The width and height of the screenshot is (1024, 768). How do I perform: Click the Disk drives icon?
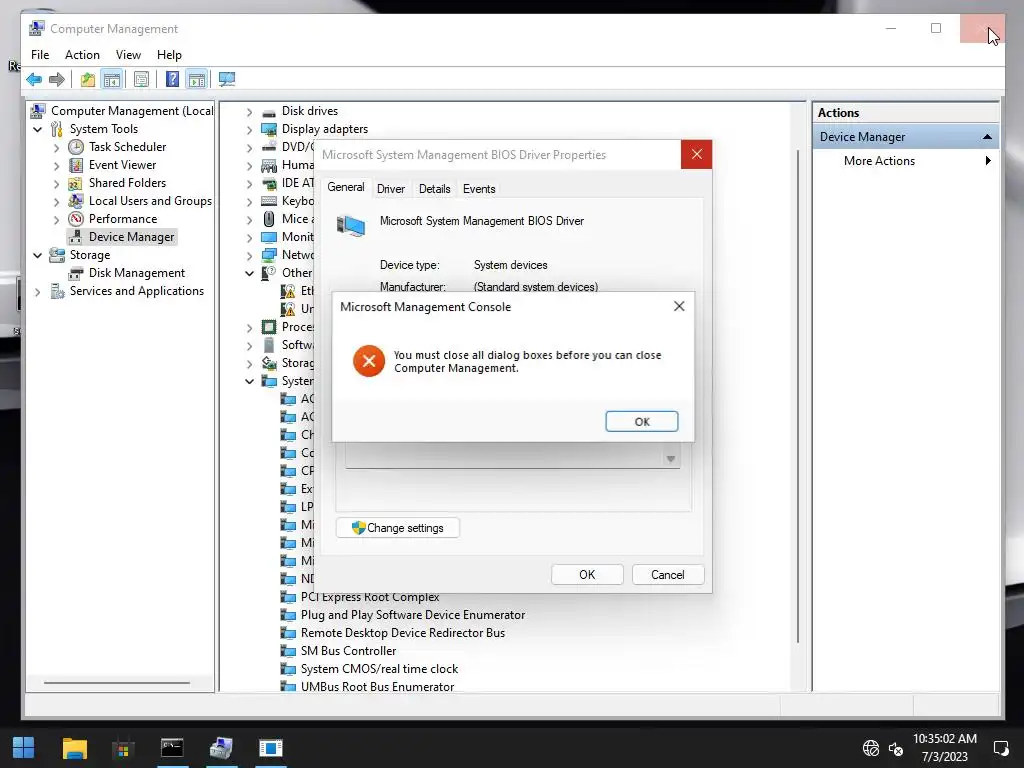[x=268, y=112]
